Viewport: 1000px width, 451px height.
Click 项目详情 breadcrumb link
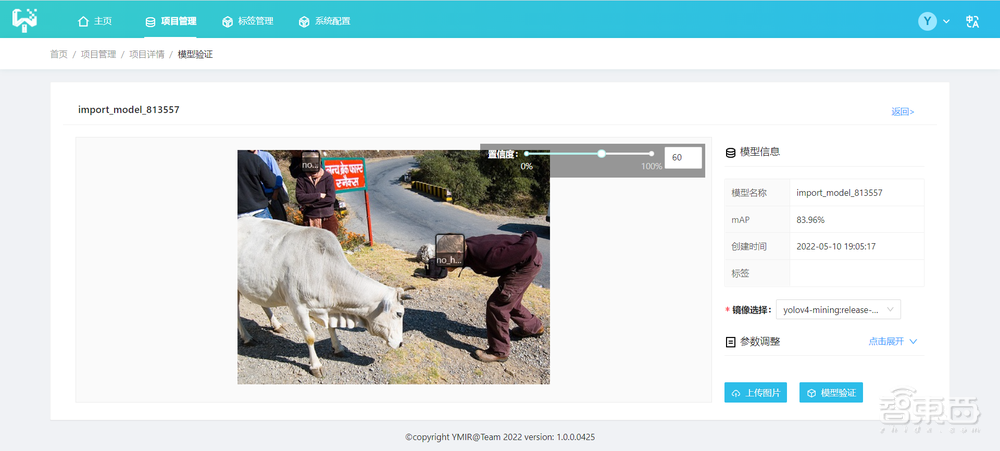147,54
